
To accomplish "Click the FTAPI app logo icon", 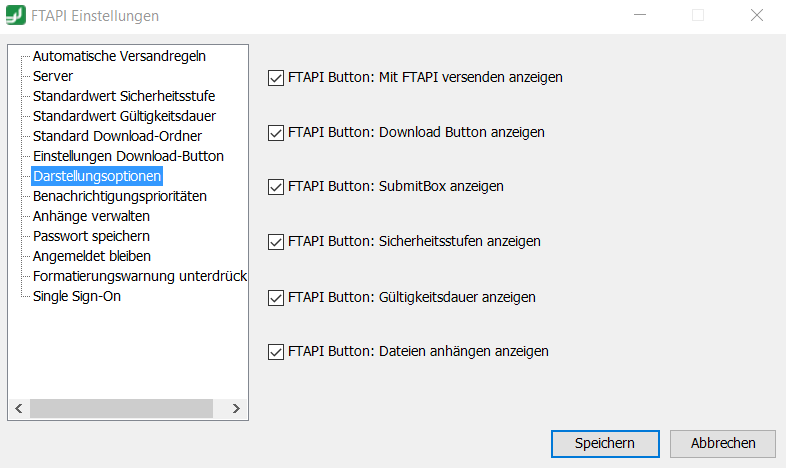I will 16,15.
